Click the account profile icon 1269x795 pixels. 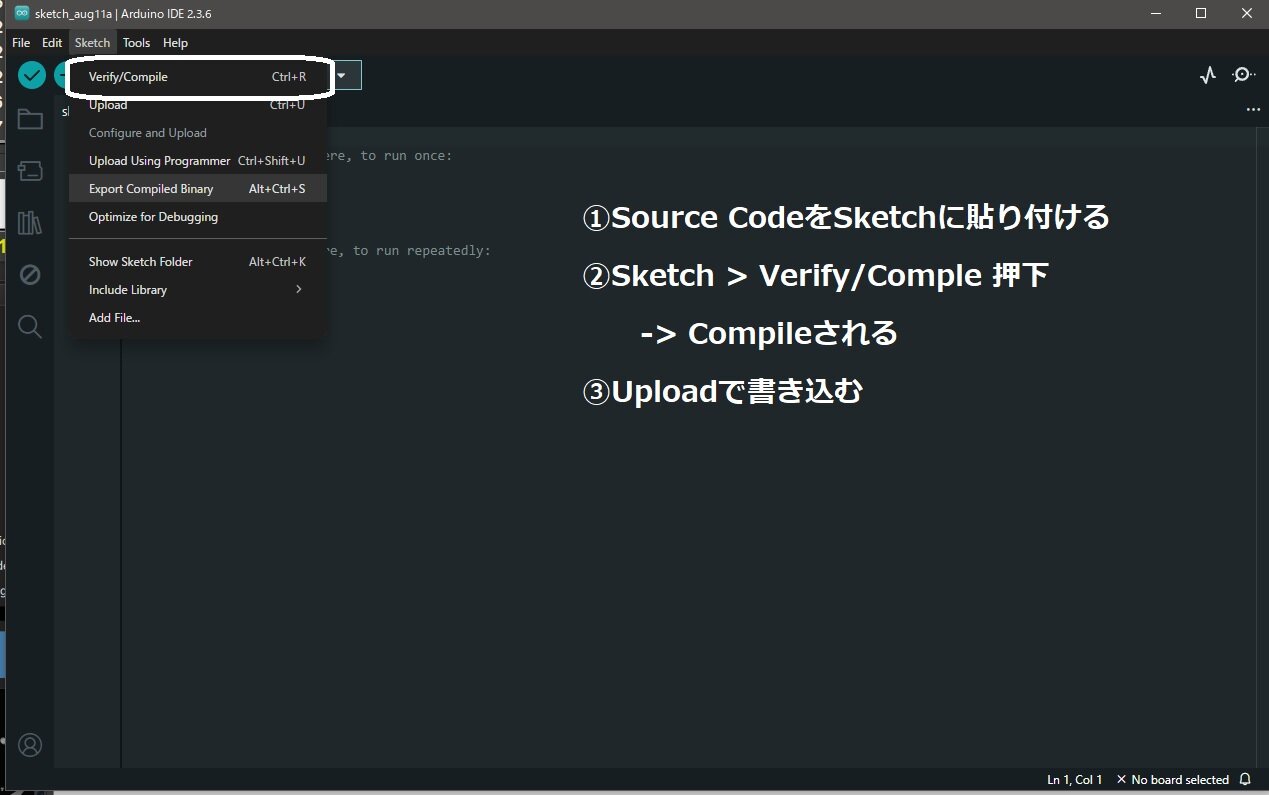point(30,745)
